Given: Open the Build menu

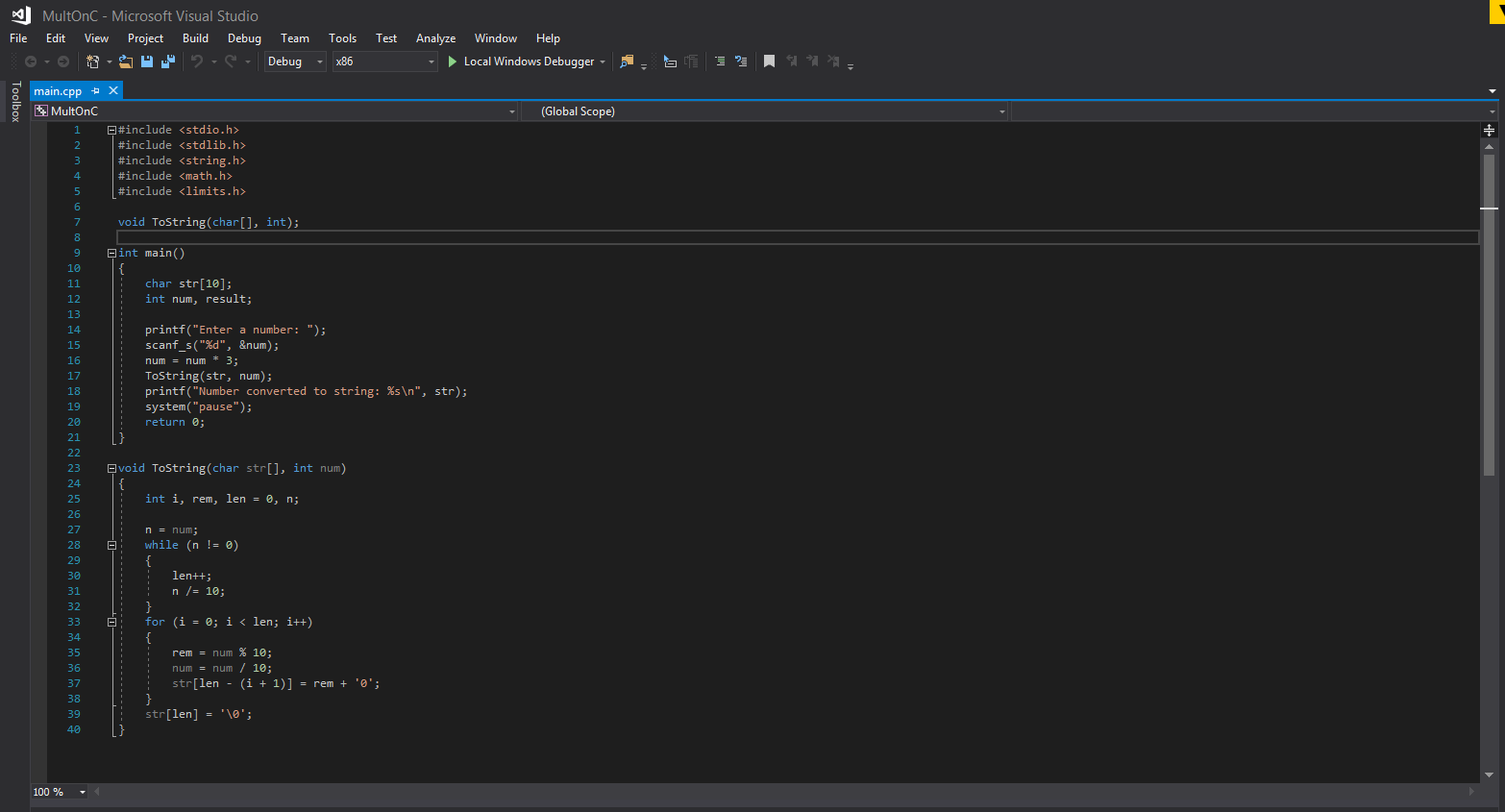Looking at the screenshot, I should tap(195, 38).
